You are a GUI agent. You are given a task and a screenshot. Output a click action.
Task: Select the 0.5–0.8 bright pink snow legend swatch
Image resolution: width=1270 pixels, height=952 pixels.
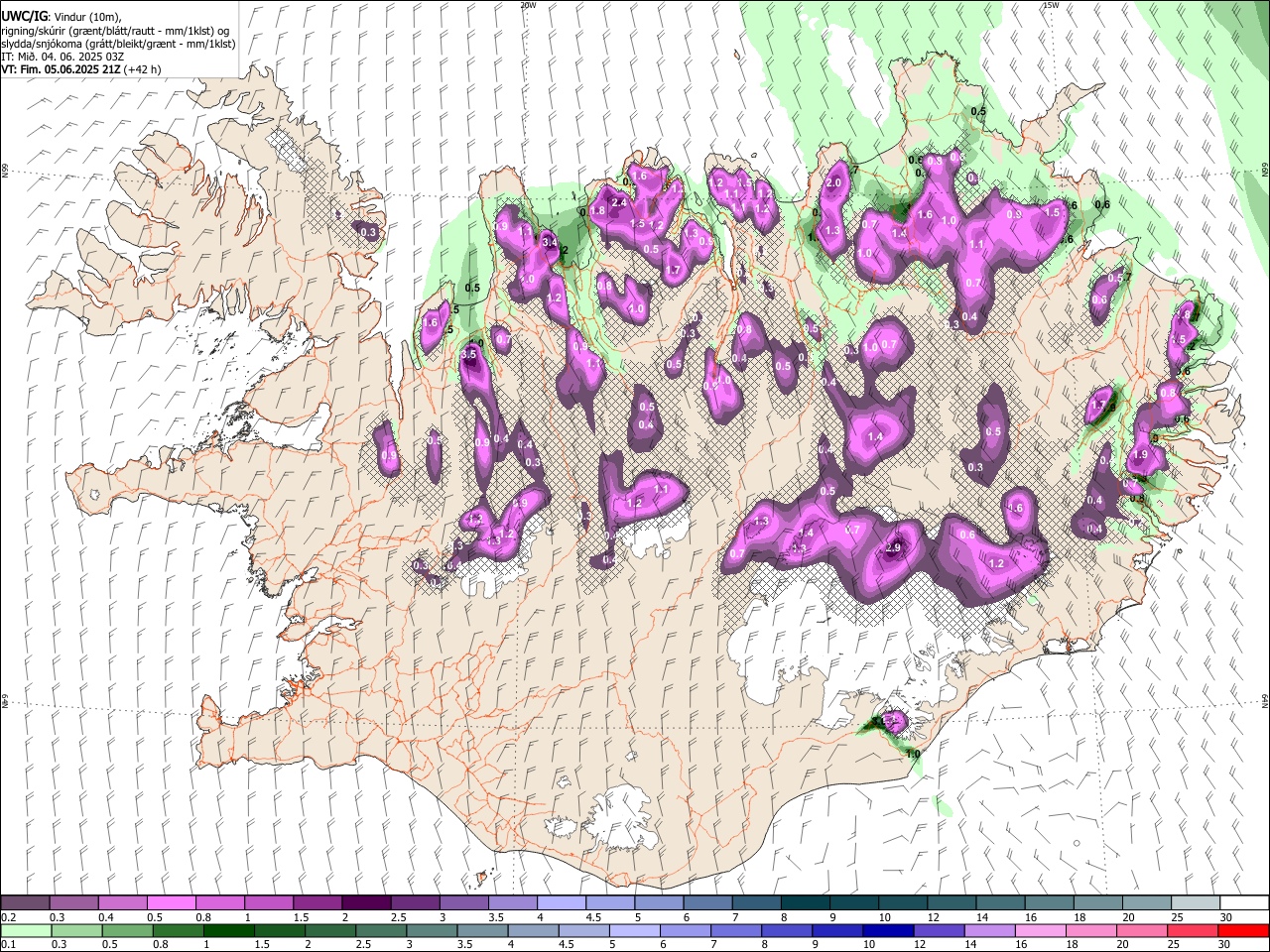click(x=171, y=903)
